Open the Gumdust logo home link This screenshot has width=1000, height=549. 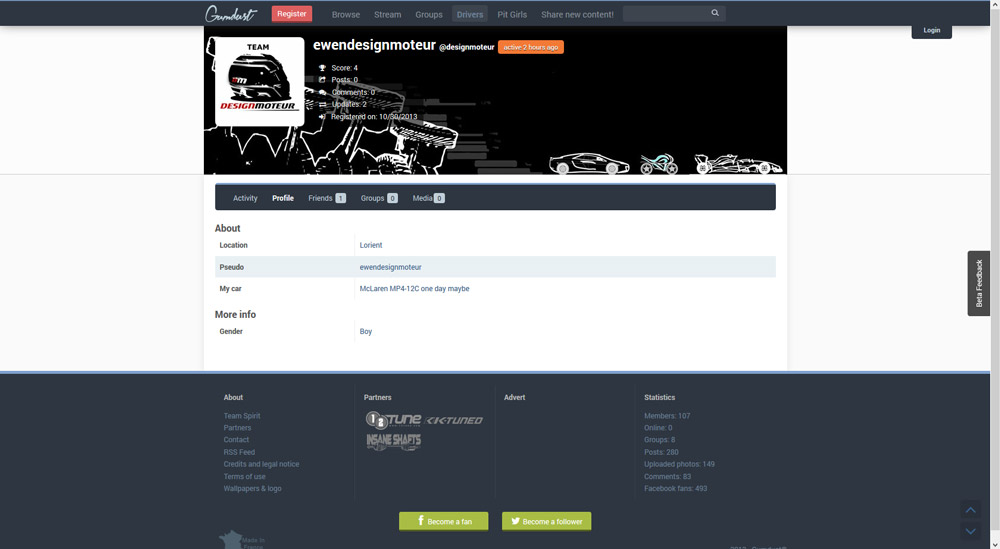pos(230,14)
